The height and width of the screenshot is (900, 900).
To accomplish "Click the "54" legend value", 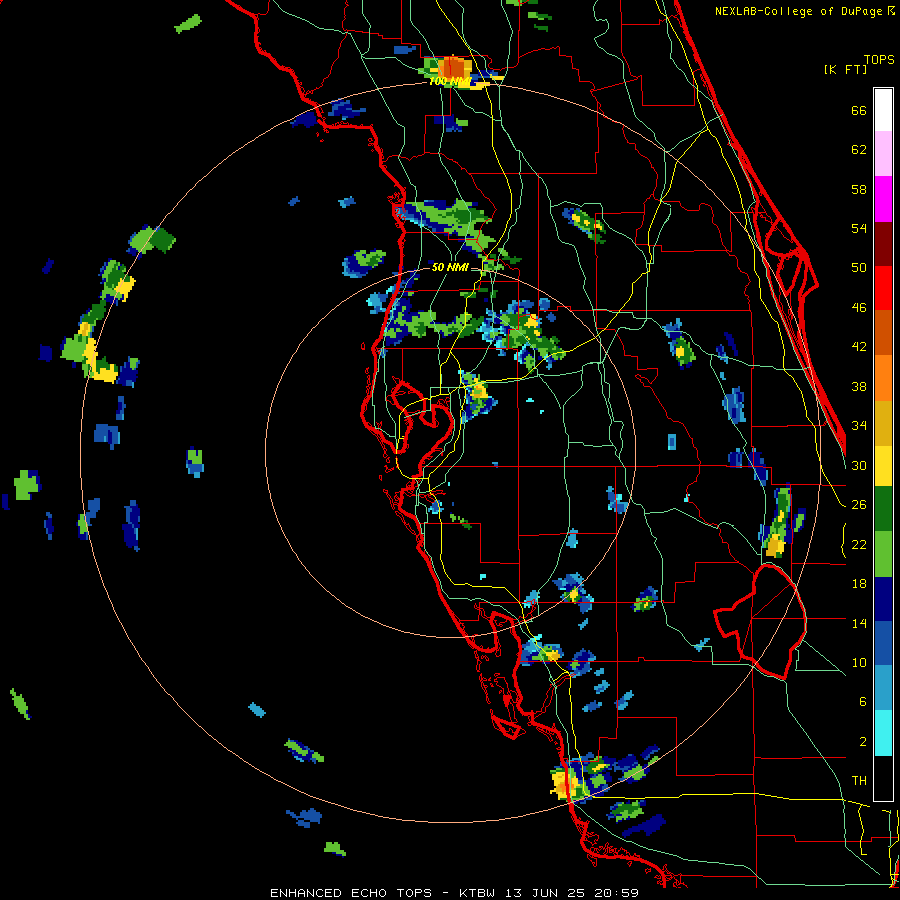I will click(859, 228).
